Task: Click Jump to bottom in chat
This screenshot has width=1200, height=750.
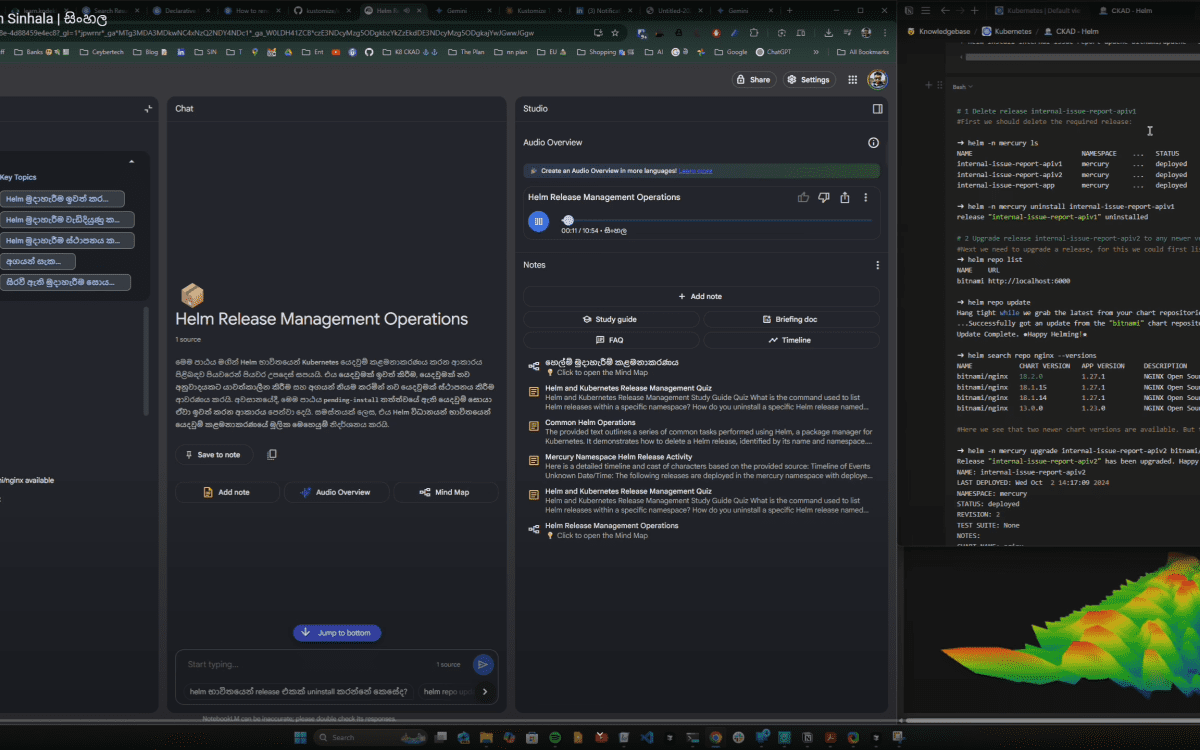Action: [x=337, y=633]
